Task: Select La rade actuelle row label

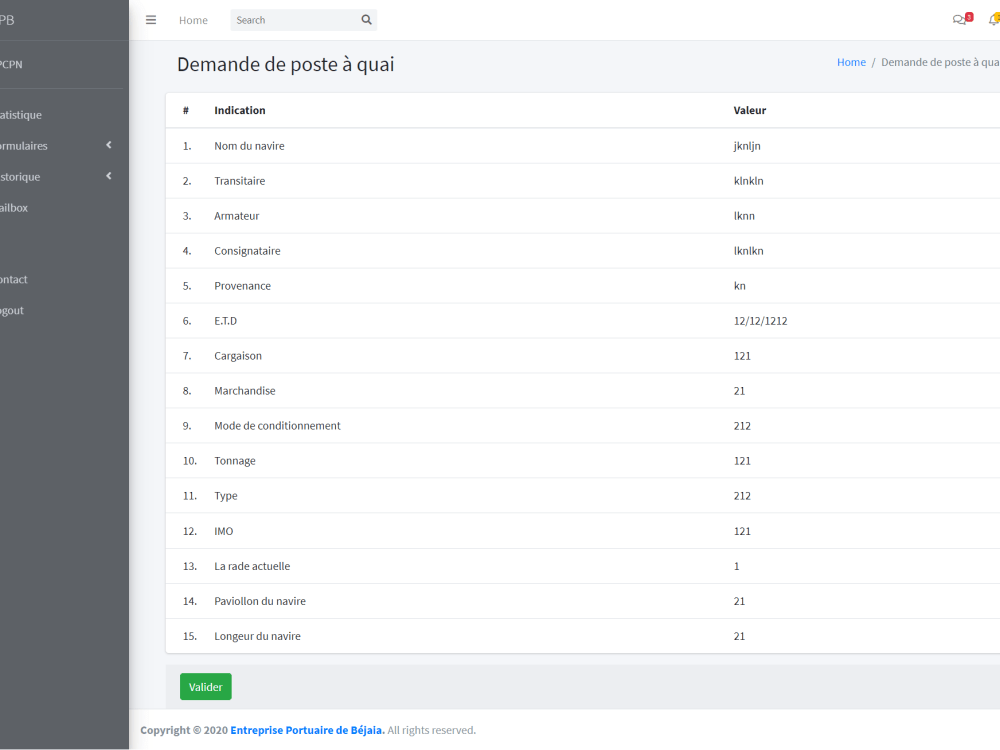Action: [x=252, y=566]
